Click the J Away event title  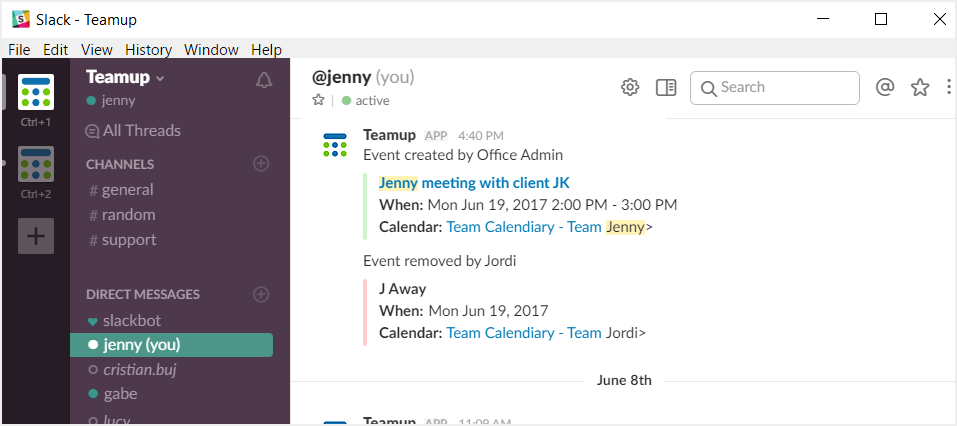402,289
